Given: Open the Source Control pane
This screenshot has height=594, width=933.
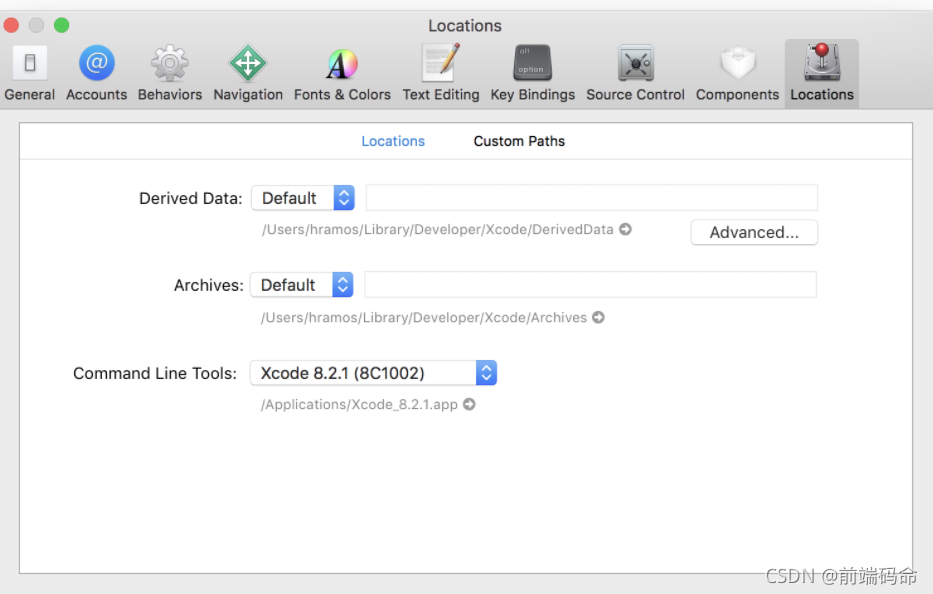Looking at the screenshot, I should tap(635, 73).
